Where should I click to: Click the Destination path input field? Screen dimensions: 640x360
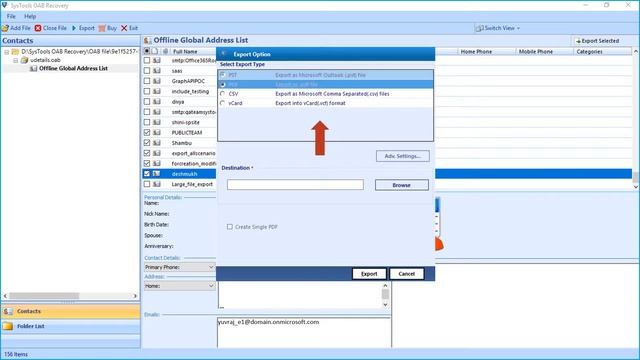pos(295,185)
